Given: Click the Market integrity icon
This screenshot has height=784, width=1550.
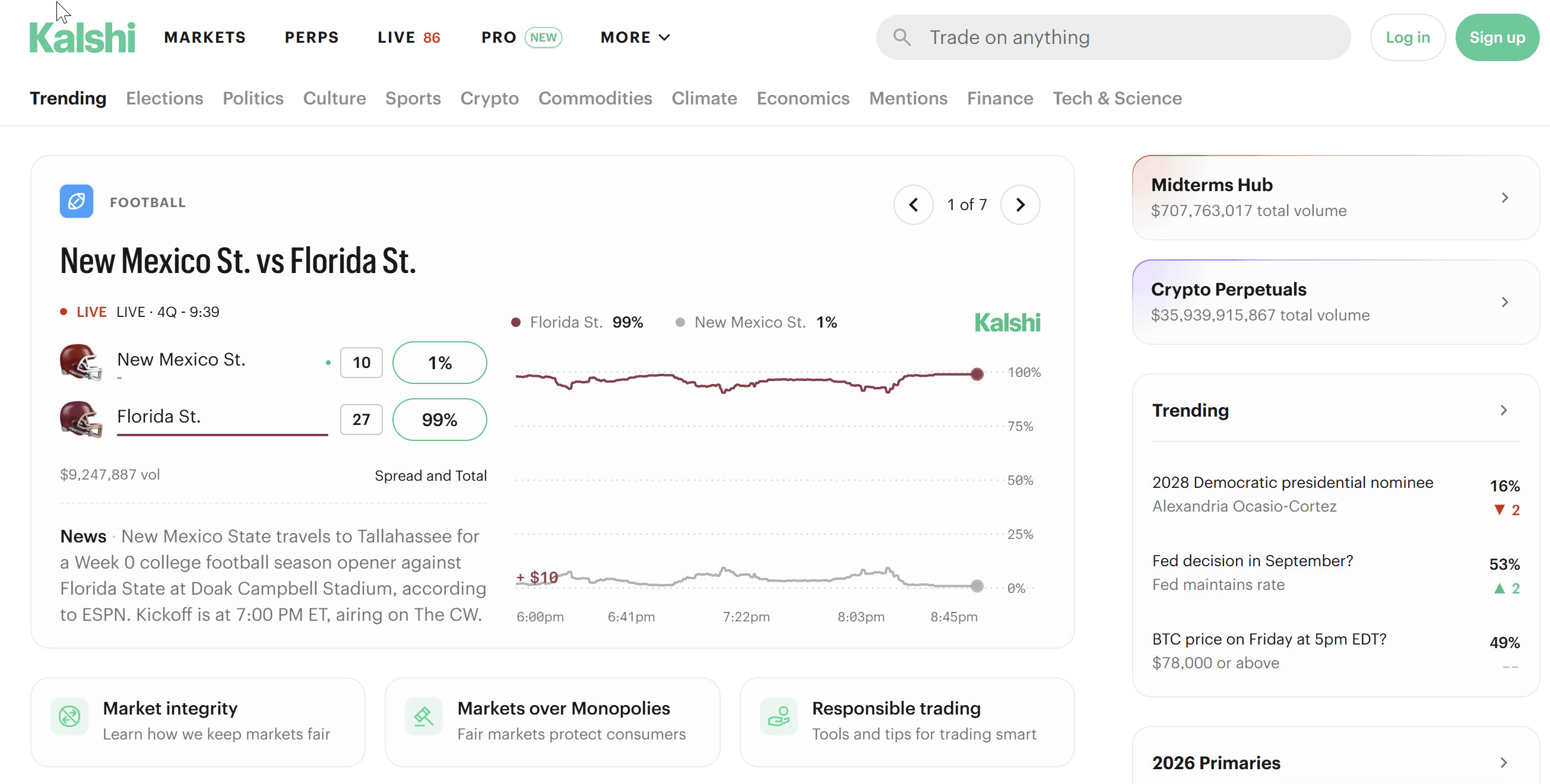Looking at the screenshot, I should [69, 716].
